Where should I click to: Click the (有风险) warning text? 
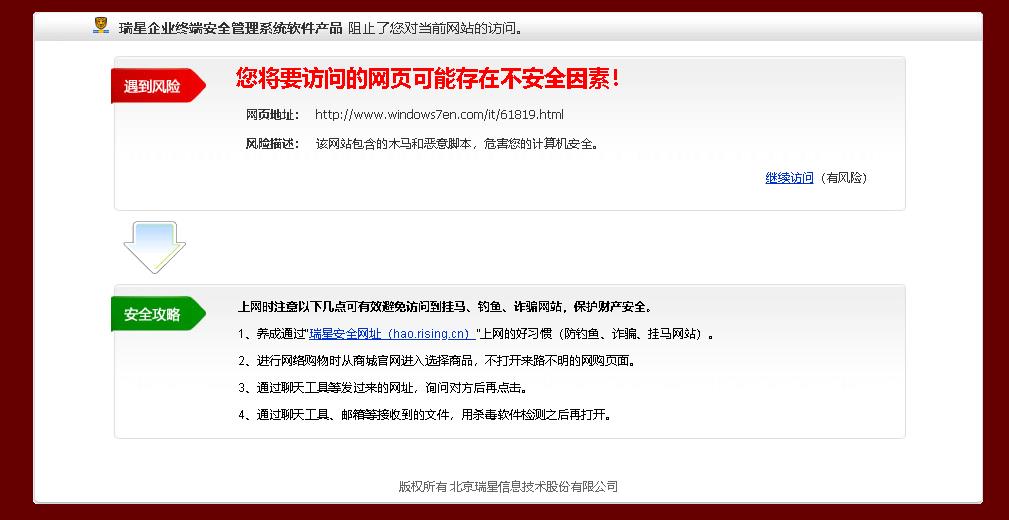(844, 178)
